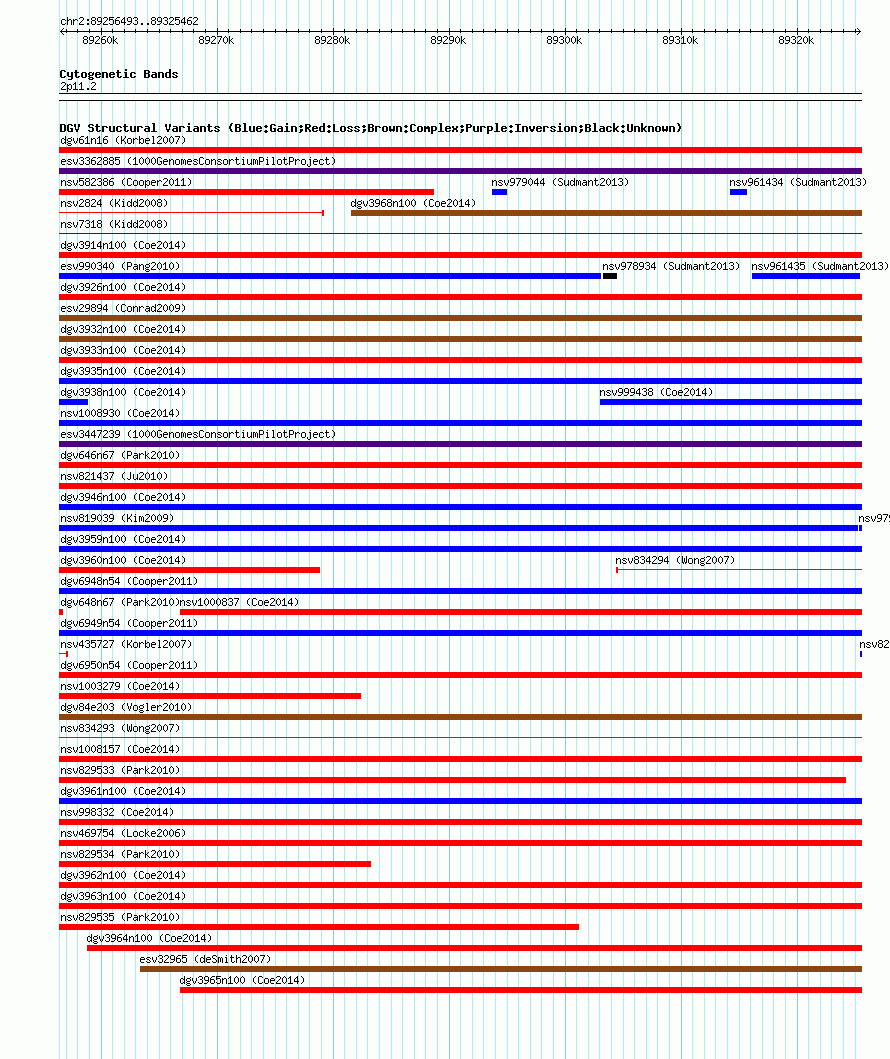Click nsv435727 (Korbel2007) label
Image resolution: width=890 pixels, height=1059 pixels.
[x=126, y=644]
